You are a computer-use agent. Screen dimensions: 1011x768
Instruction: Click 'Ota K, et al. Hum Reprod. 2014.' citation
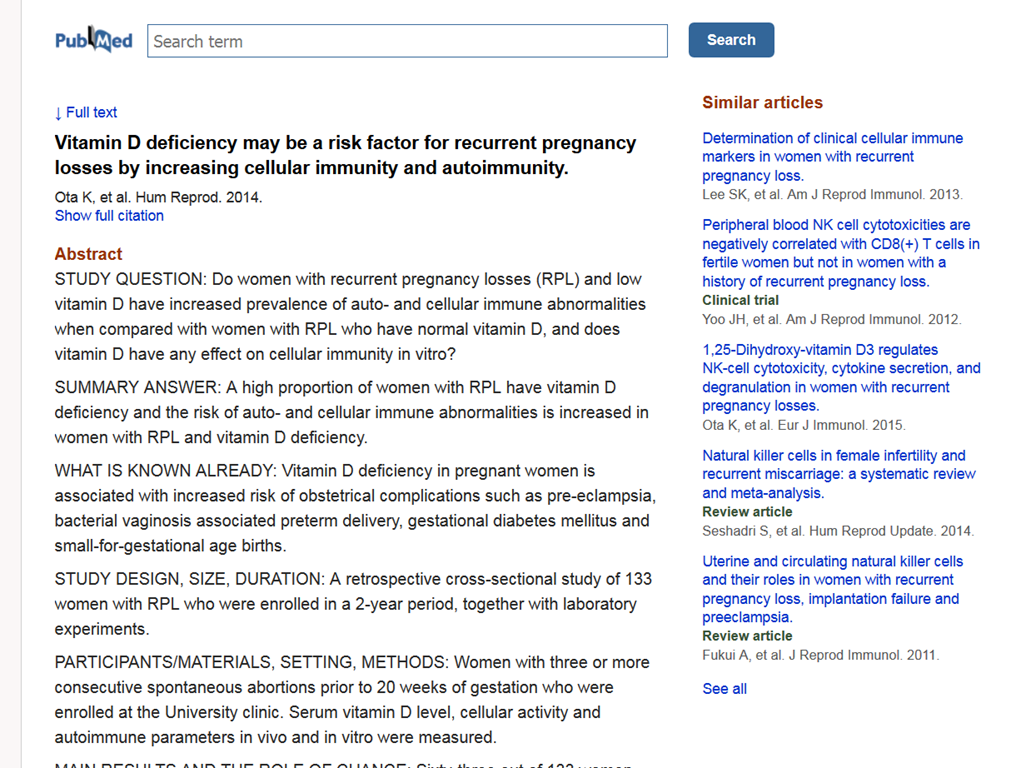[x=158, y=197]
